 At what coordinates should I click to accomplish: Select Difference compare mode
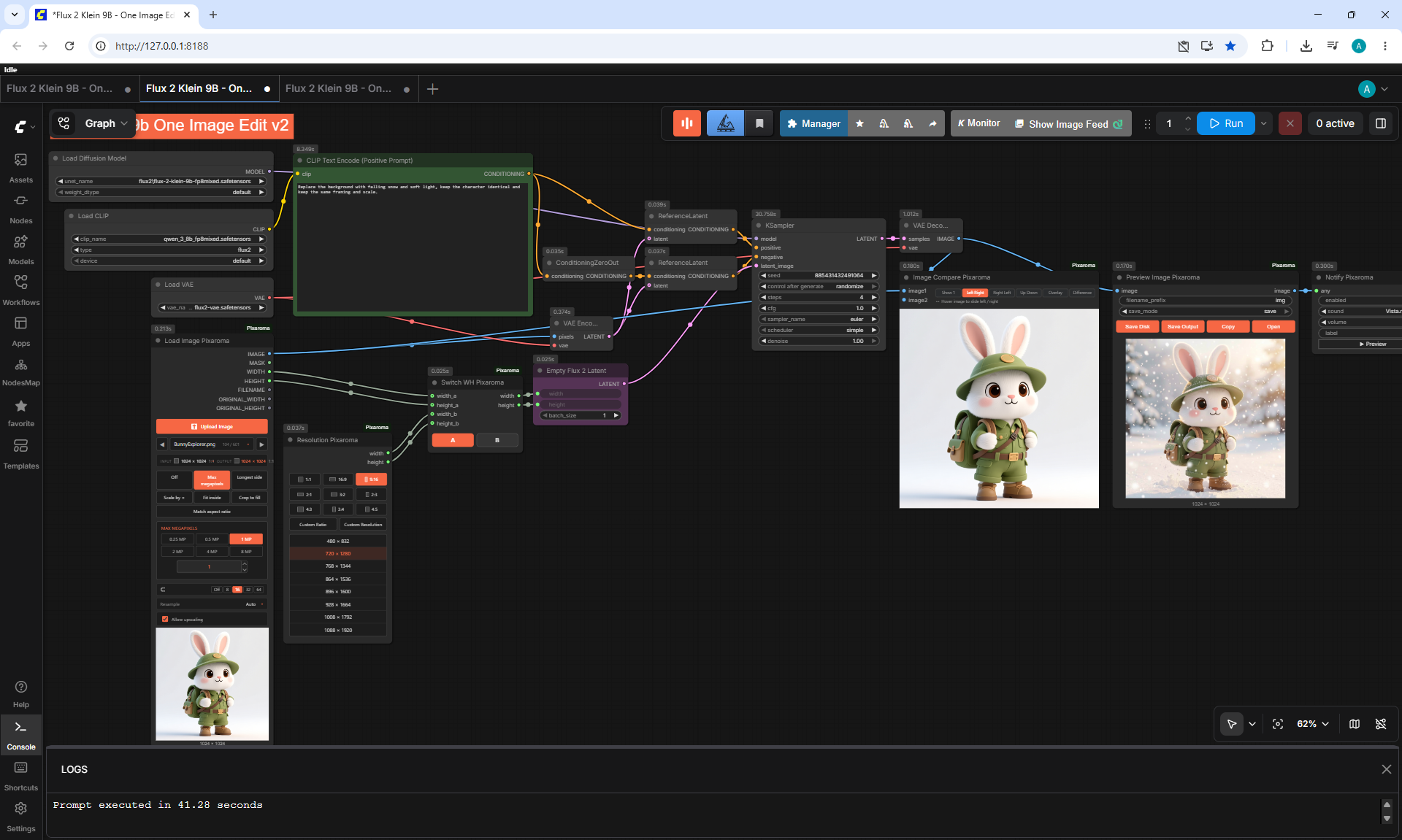[x=1082, y=293]
